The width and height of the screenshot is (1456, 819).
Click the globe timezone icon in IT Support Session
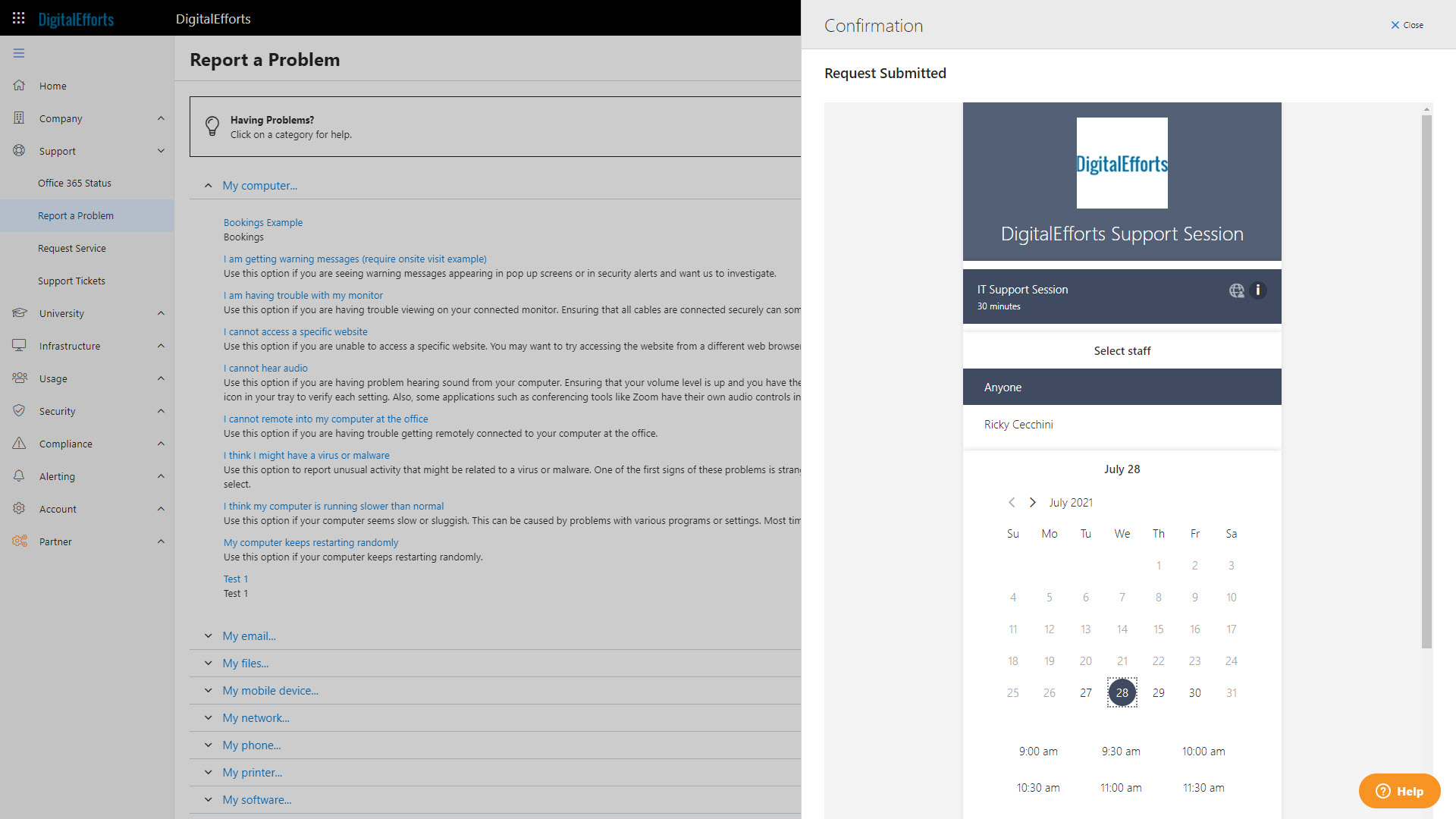point(1237,290)
